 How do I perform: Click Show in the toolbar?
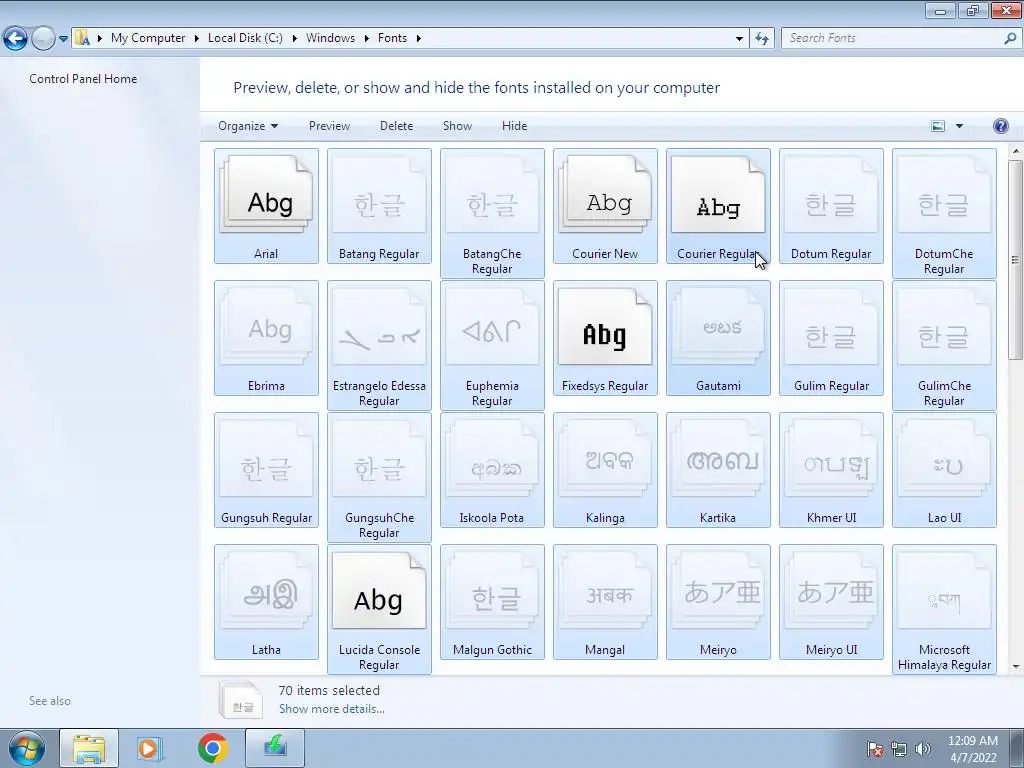click(457, 126)
